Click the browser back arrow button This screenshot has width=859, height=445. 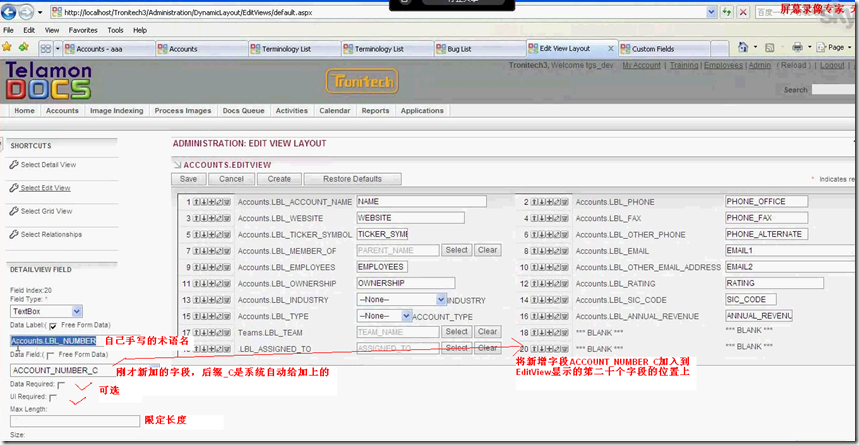[x=12, y=12]
